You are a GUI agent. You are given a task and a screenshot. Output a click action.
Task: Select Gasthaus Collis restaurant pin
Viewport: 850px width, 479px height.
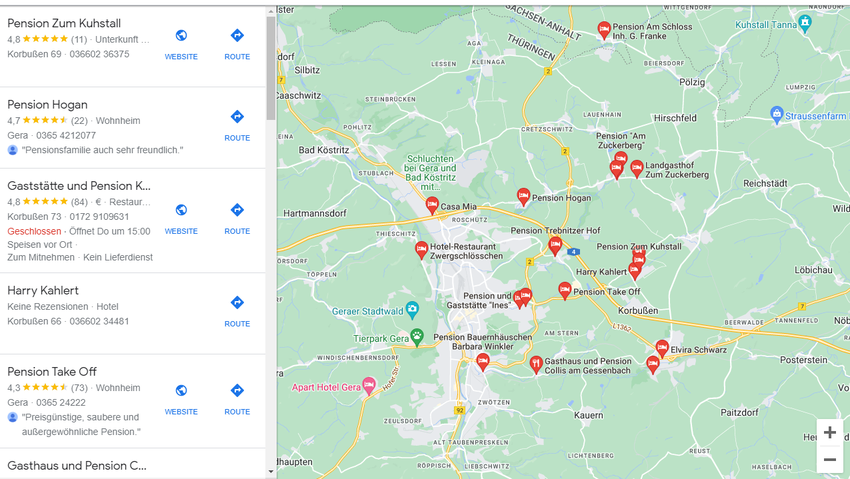click(536, 365)
